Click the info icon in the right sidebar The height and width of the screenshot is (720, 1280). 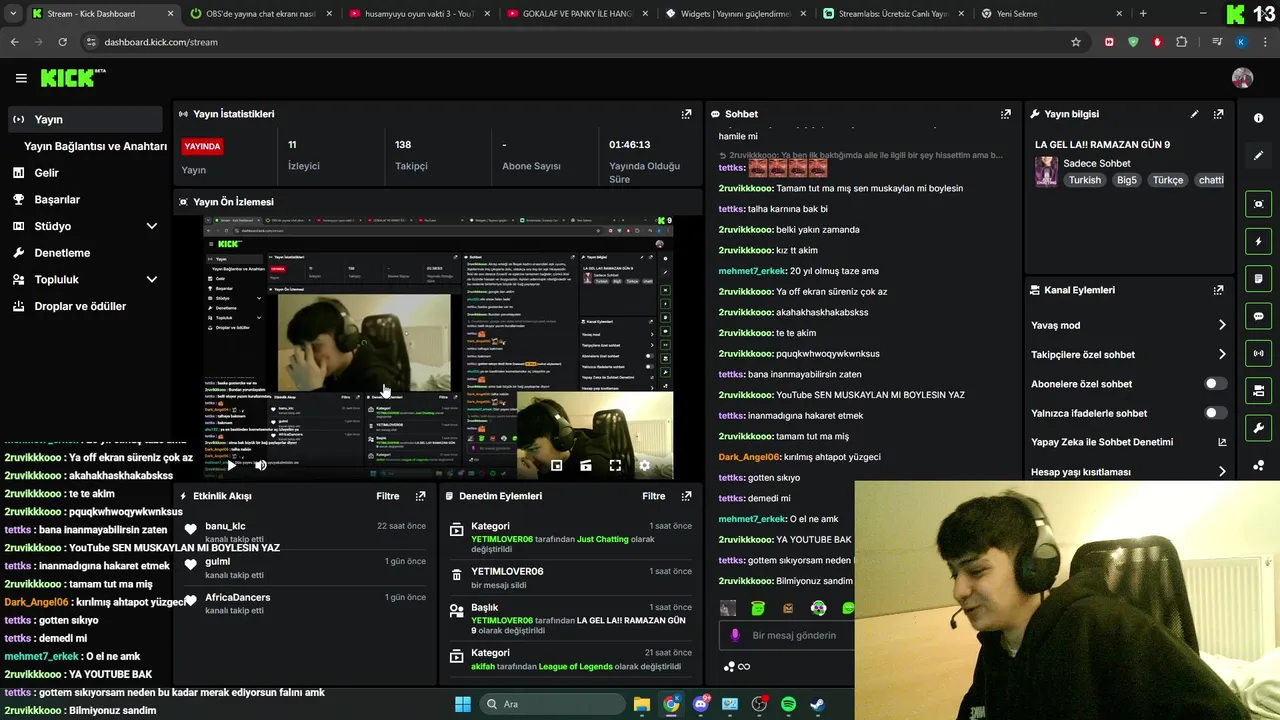(x=1258, y=118)
